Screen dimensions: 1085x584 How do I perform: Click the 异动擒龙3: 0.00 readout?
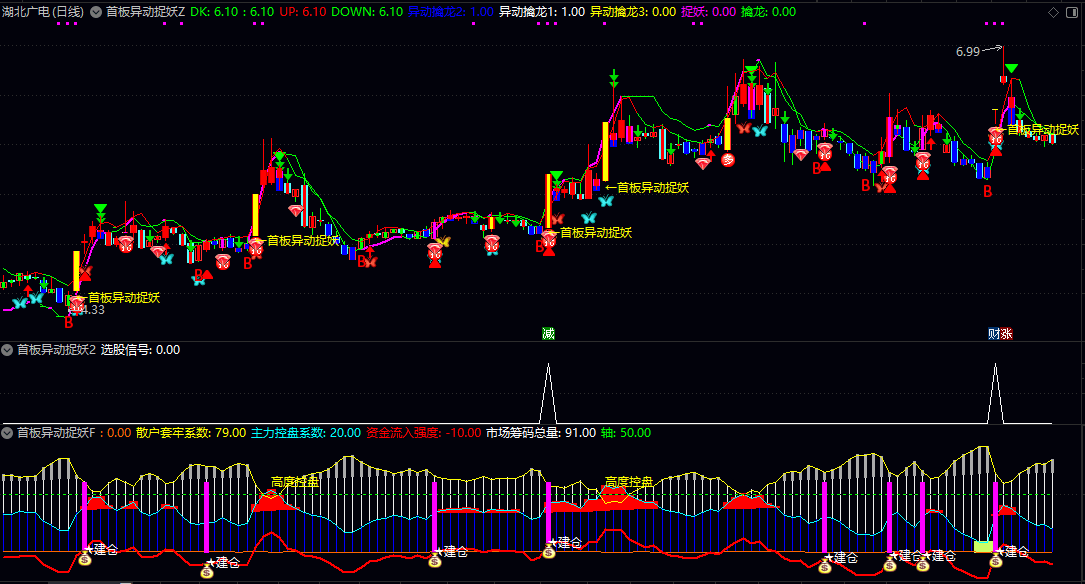pyautogui.click(x=633, y=12)
